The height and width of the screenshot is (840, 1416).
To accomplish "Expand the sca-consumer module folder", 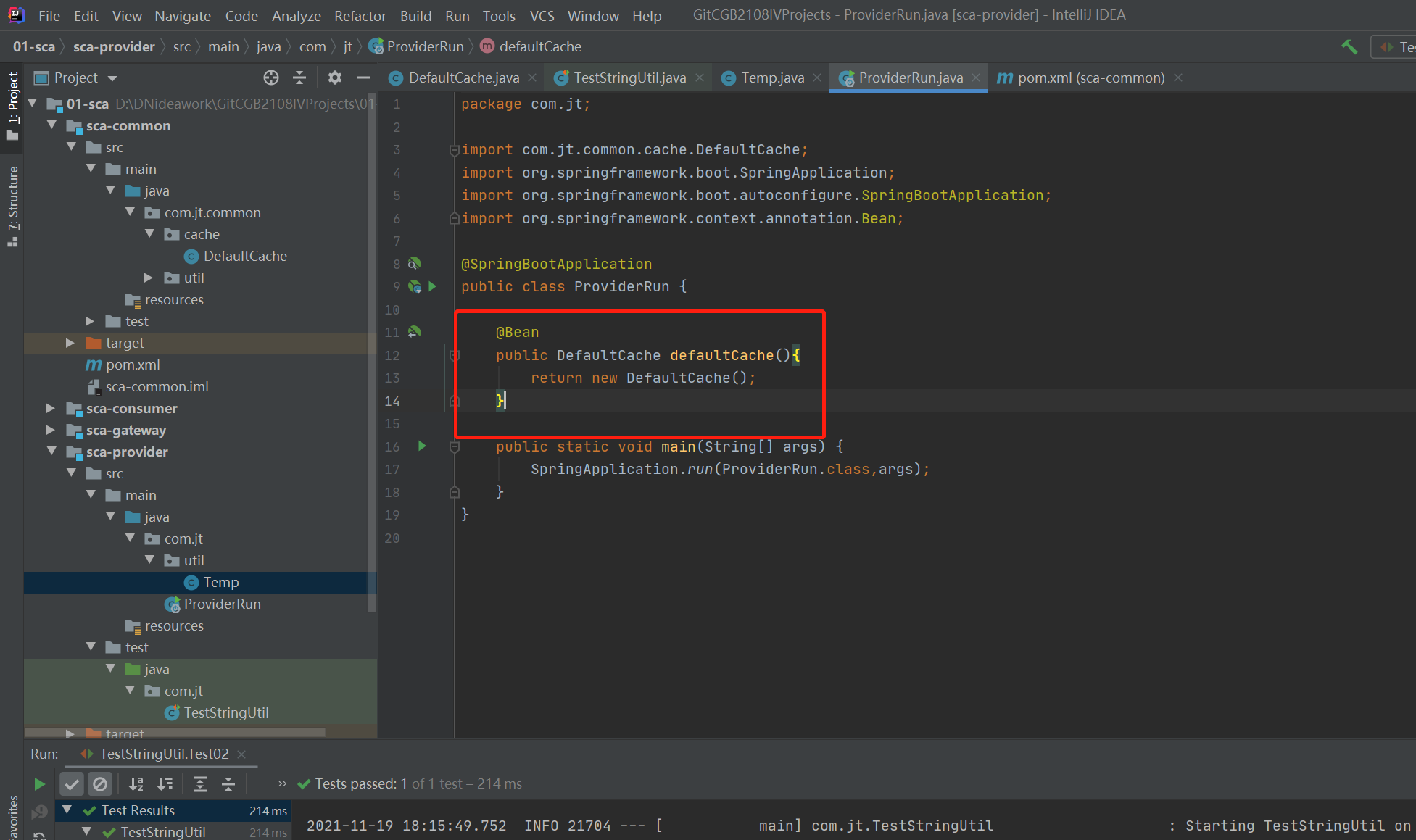I will 50,409.
